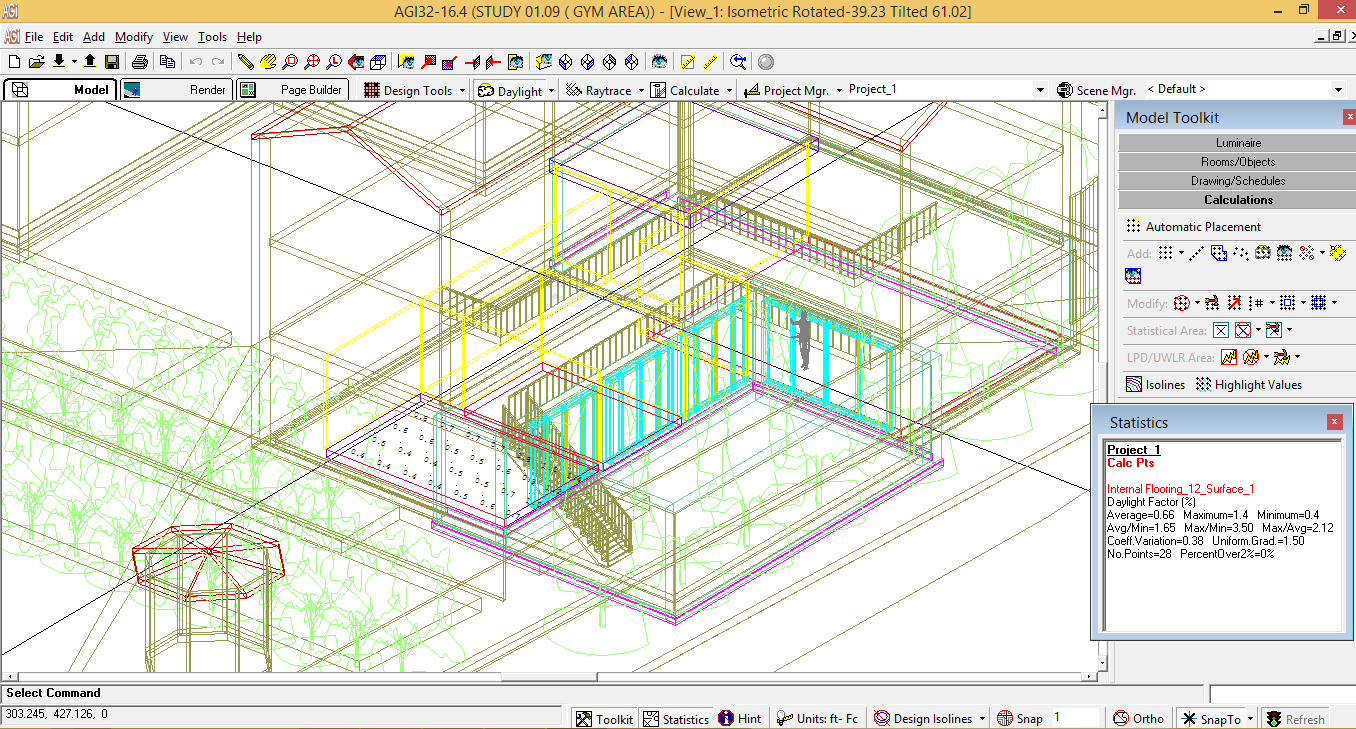
Task: Open the Daylight dropdown
Action: point(515,89)
